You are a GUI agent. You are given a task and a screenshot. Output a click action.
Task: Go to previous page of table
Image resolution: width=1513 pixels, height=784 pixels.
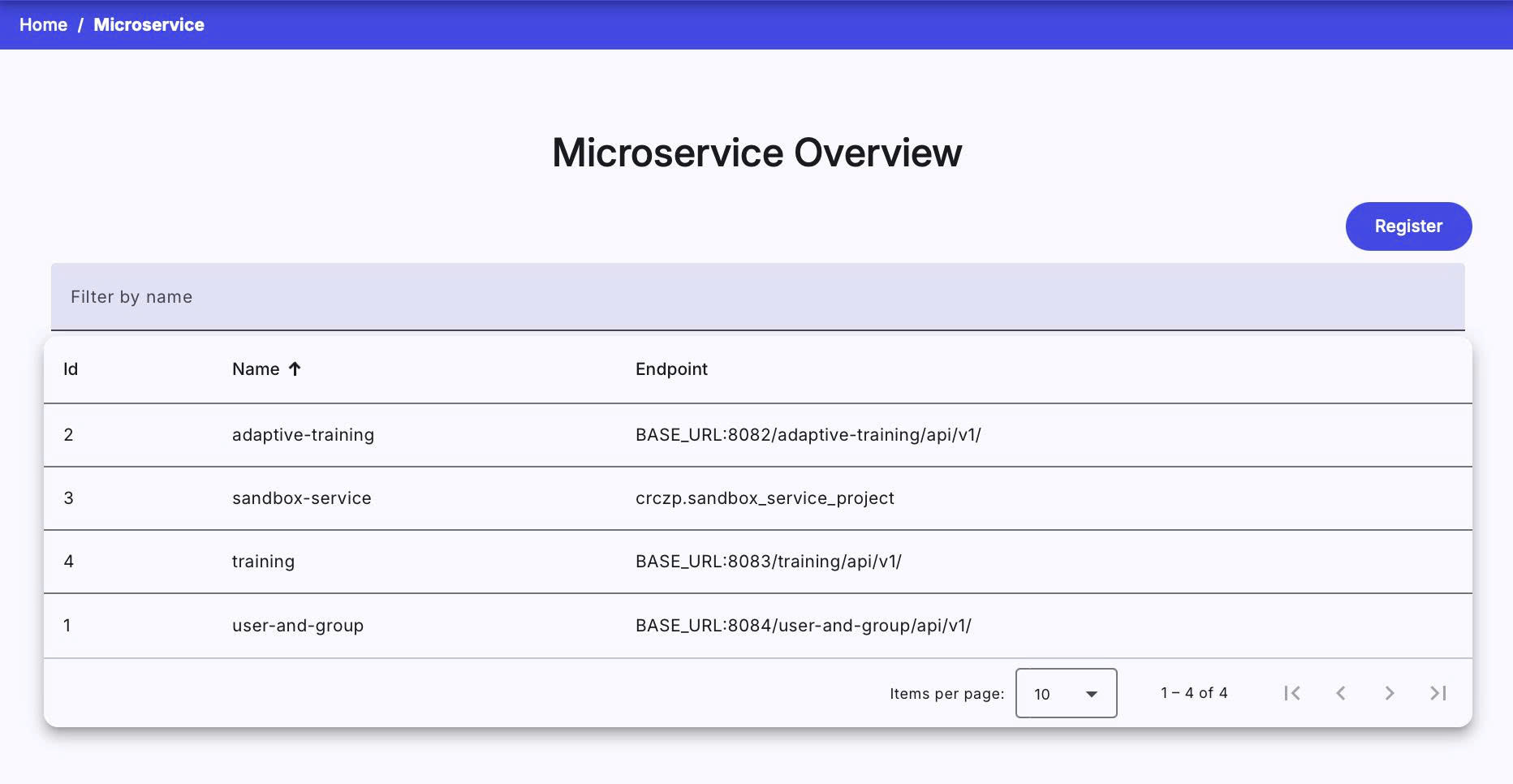(x=1341, y=693)
